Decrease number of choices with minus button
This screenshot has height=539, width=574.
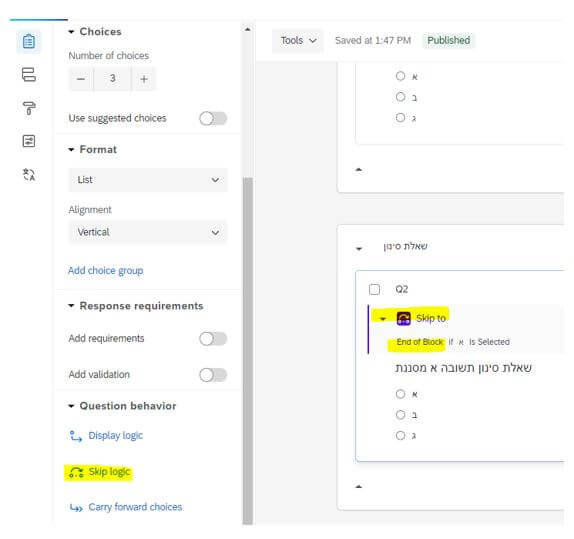(81, 79)
